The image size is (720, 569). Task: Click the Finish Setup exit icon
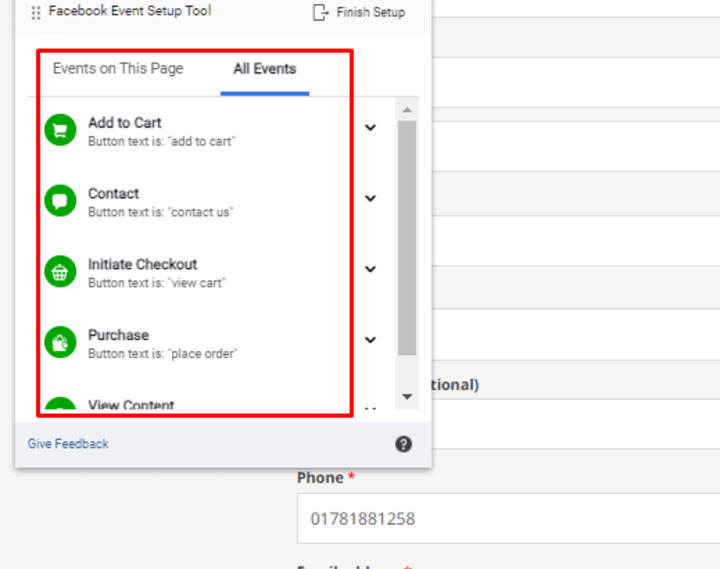pyautogui.click(x=321, y=12)
